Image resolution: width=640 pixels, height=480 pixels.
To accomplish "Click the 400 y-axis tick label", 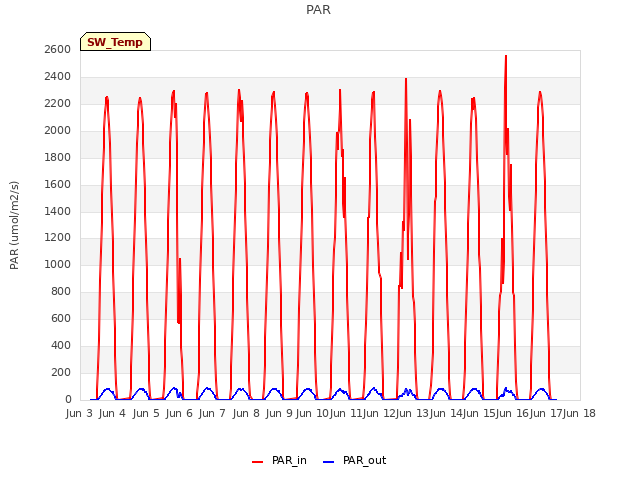I will click(x=61, y=345).
